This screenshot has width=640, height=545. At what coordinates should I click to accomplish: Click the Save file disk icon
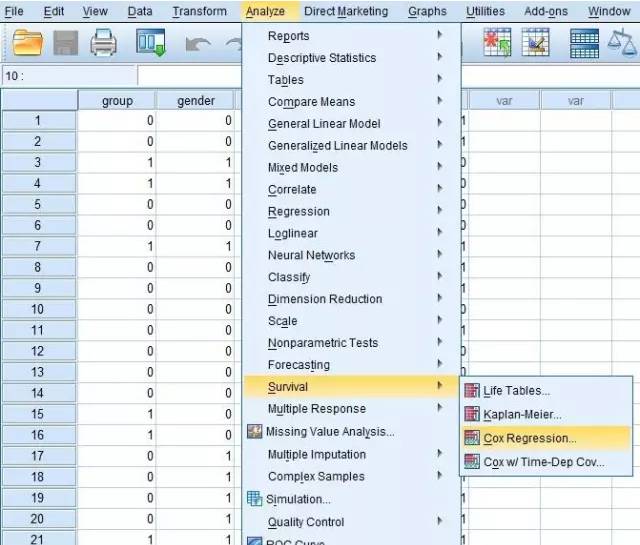pos(66,44)
